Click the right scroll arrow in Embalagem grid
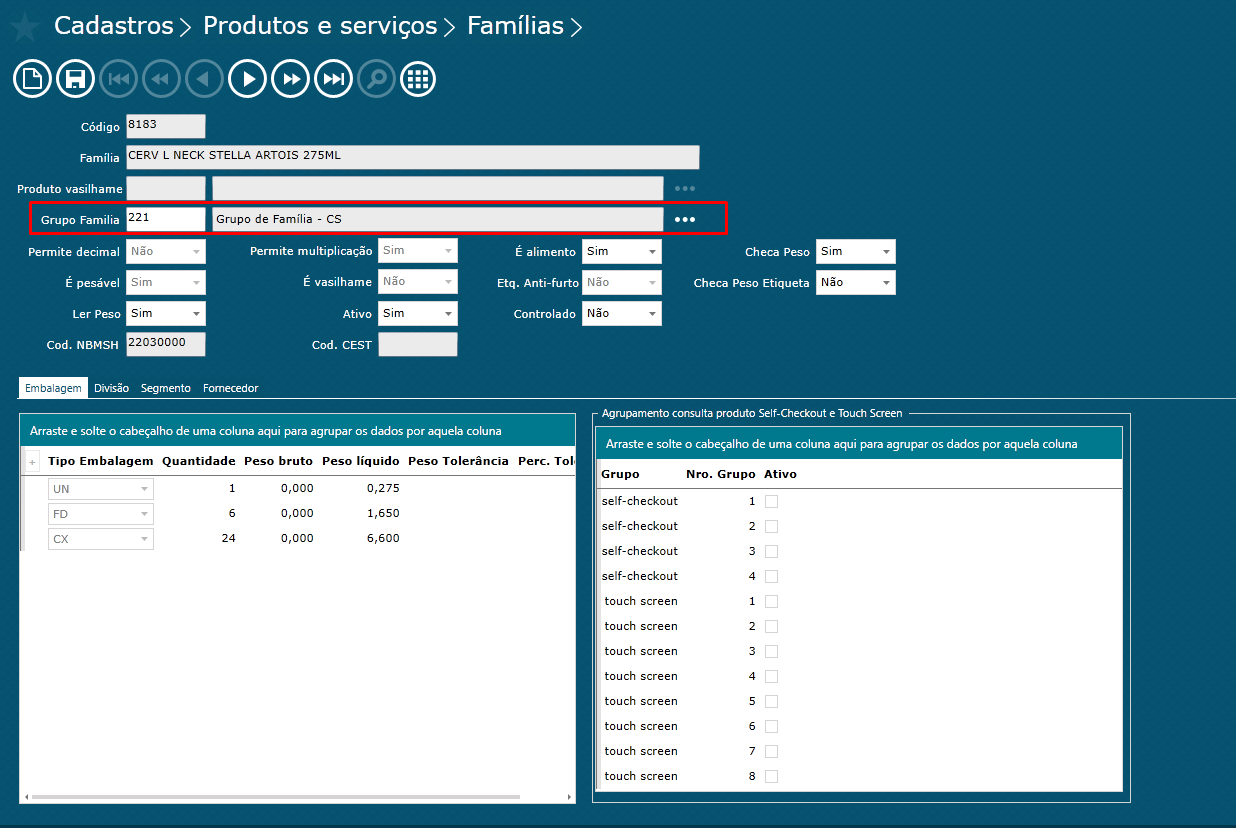The width and height of the screenshot is (1236, 828). 569,797
